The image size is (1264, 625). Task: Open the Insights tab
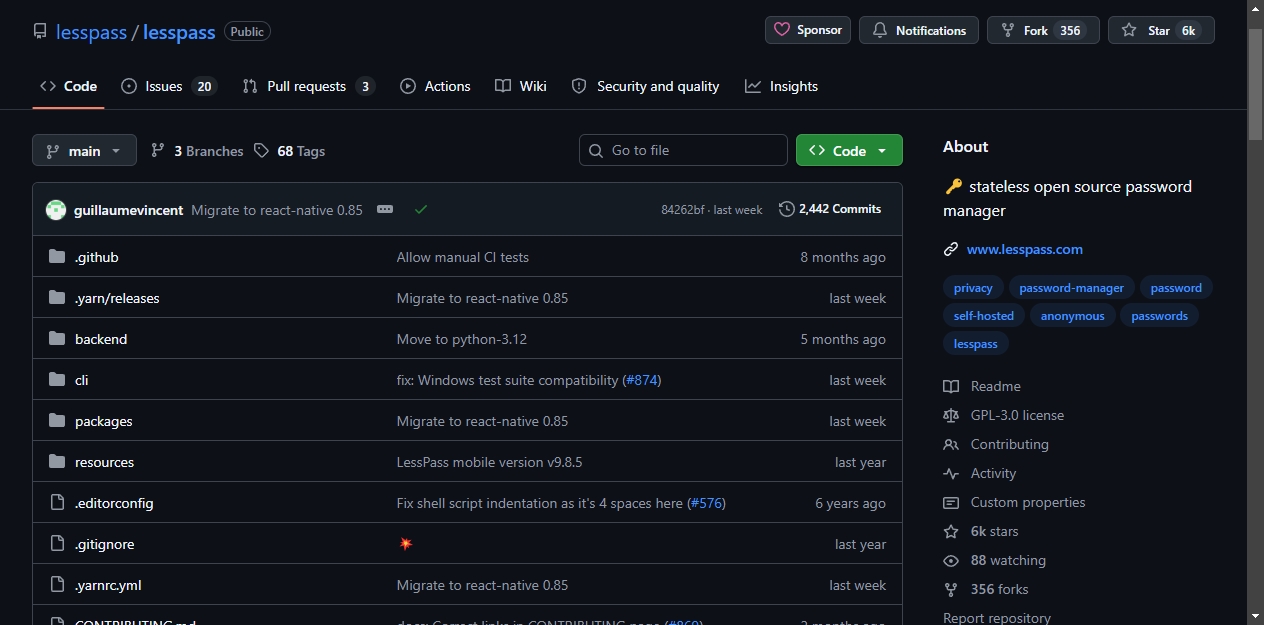781,86
